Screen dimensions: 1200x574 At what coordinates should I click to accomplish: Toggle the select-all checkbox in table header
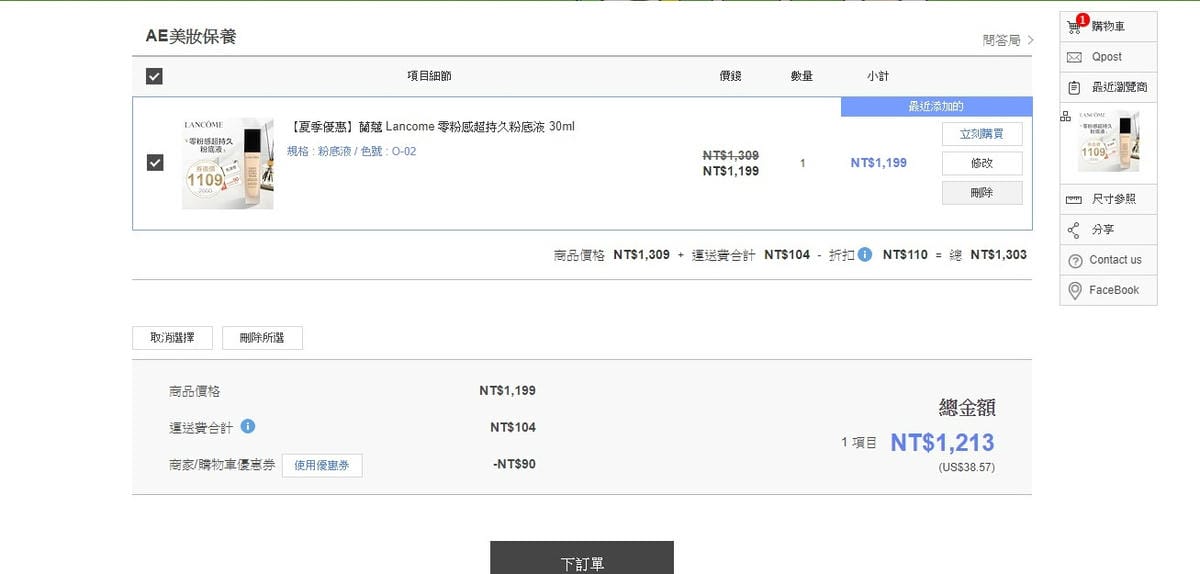tap(154, 76)
